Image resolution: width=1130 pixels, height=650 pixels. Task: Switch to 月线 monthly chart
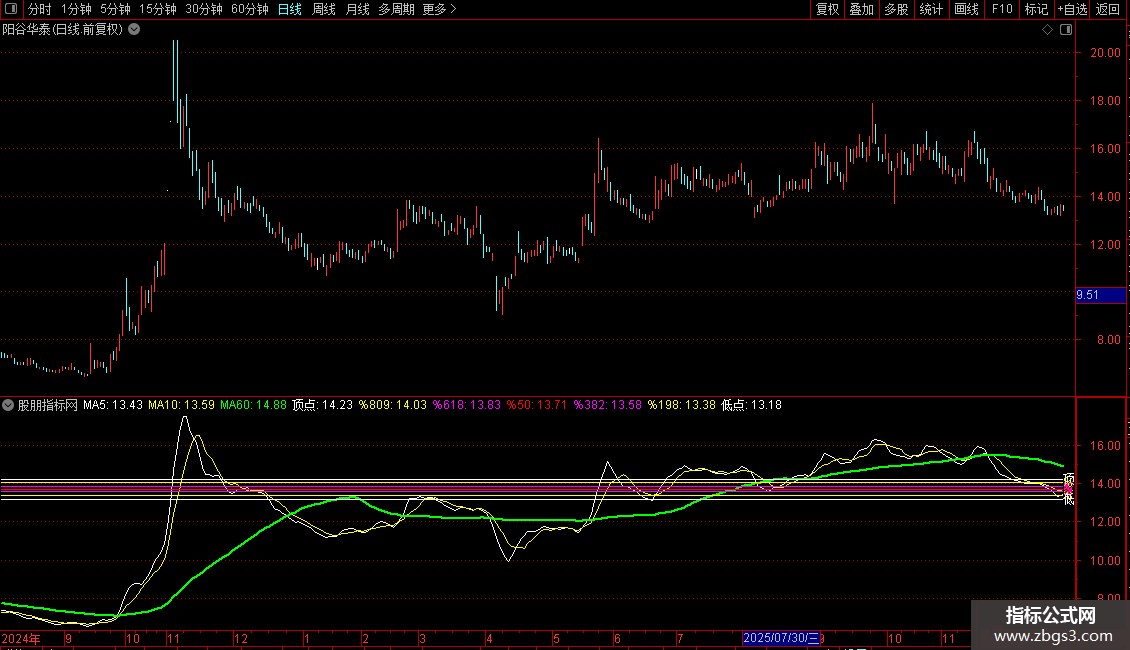[357, 9]
